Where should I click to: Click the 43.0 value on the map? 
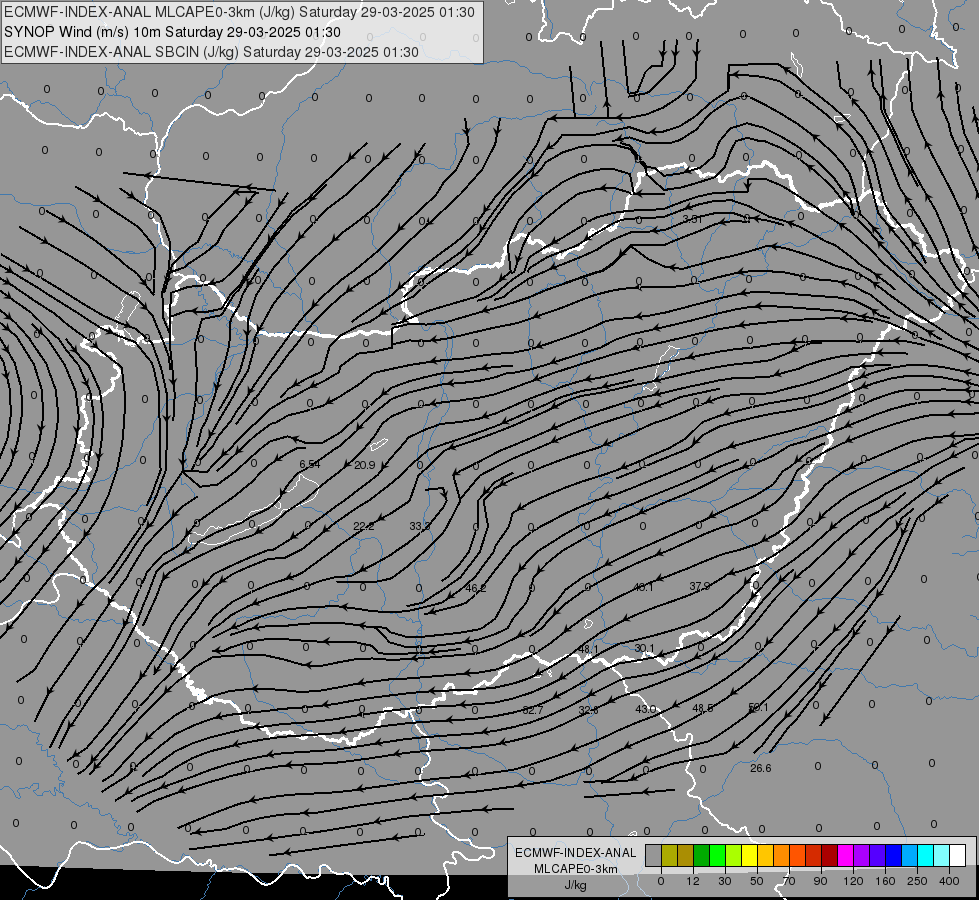point(646,710)
